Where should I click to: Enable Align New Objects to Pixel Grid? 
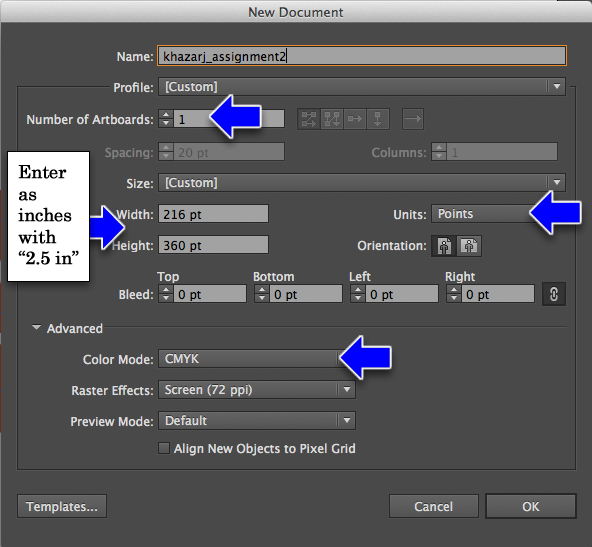click(x=164, y=448)
